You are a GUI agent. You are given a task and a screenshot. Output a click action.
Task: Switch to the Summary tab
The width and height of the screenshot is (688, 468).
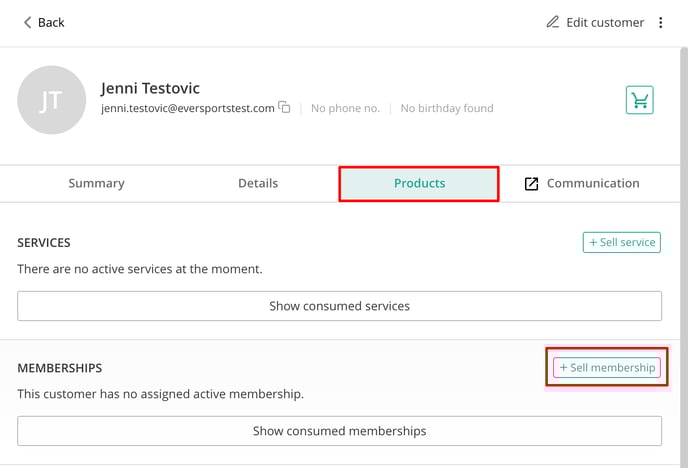(97, 183)
